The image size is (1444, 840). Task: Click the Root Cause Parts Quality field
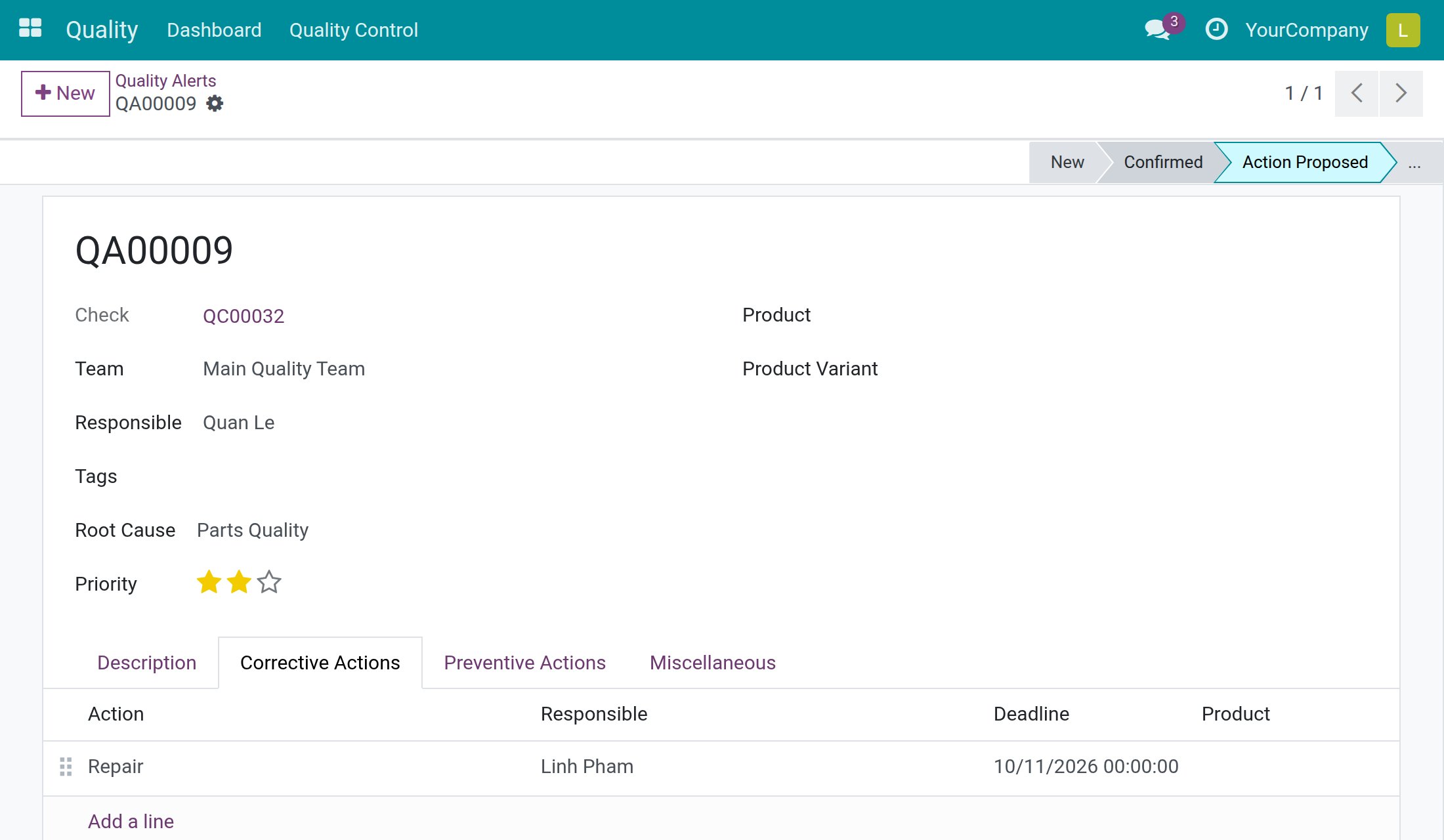[253, 530]
